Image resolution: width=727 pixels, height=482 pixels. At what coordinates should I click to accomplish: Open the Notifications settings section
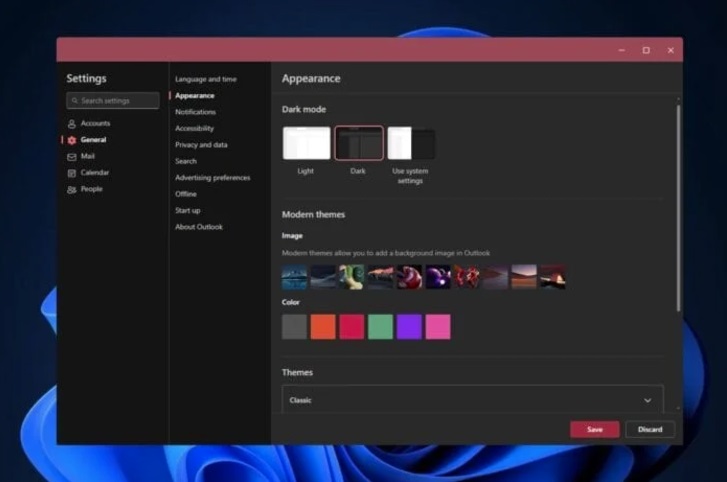(195, 112)
